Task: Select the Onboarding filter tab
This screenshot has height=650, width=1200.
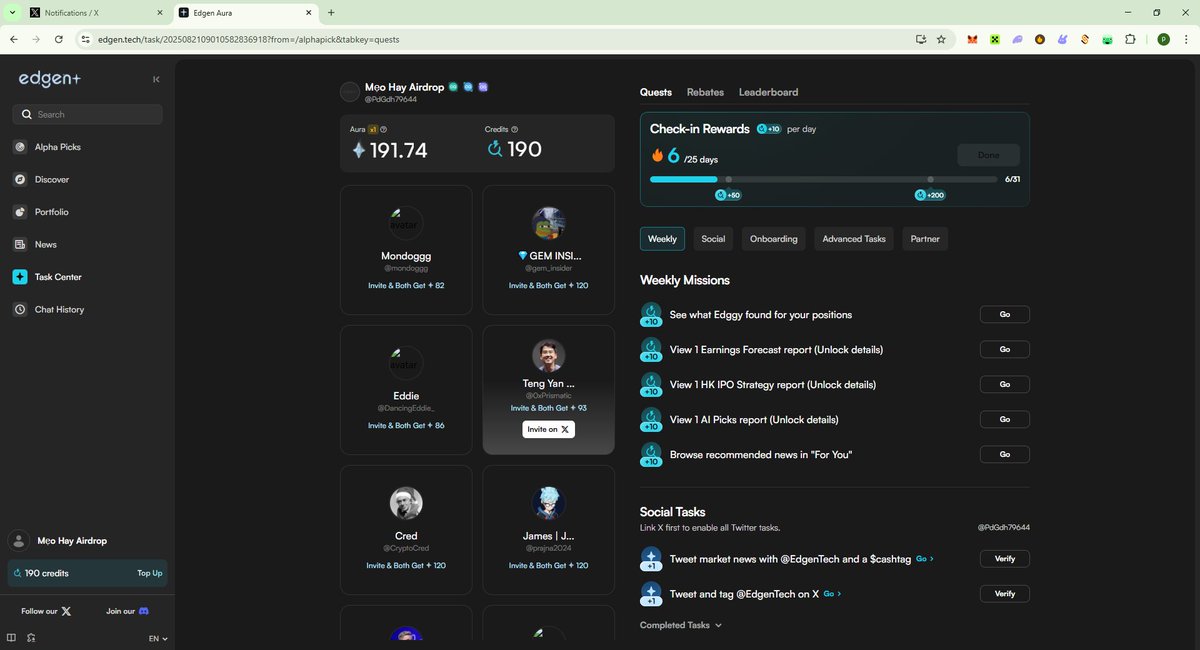Action: pos(774,239)
